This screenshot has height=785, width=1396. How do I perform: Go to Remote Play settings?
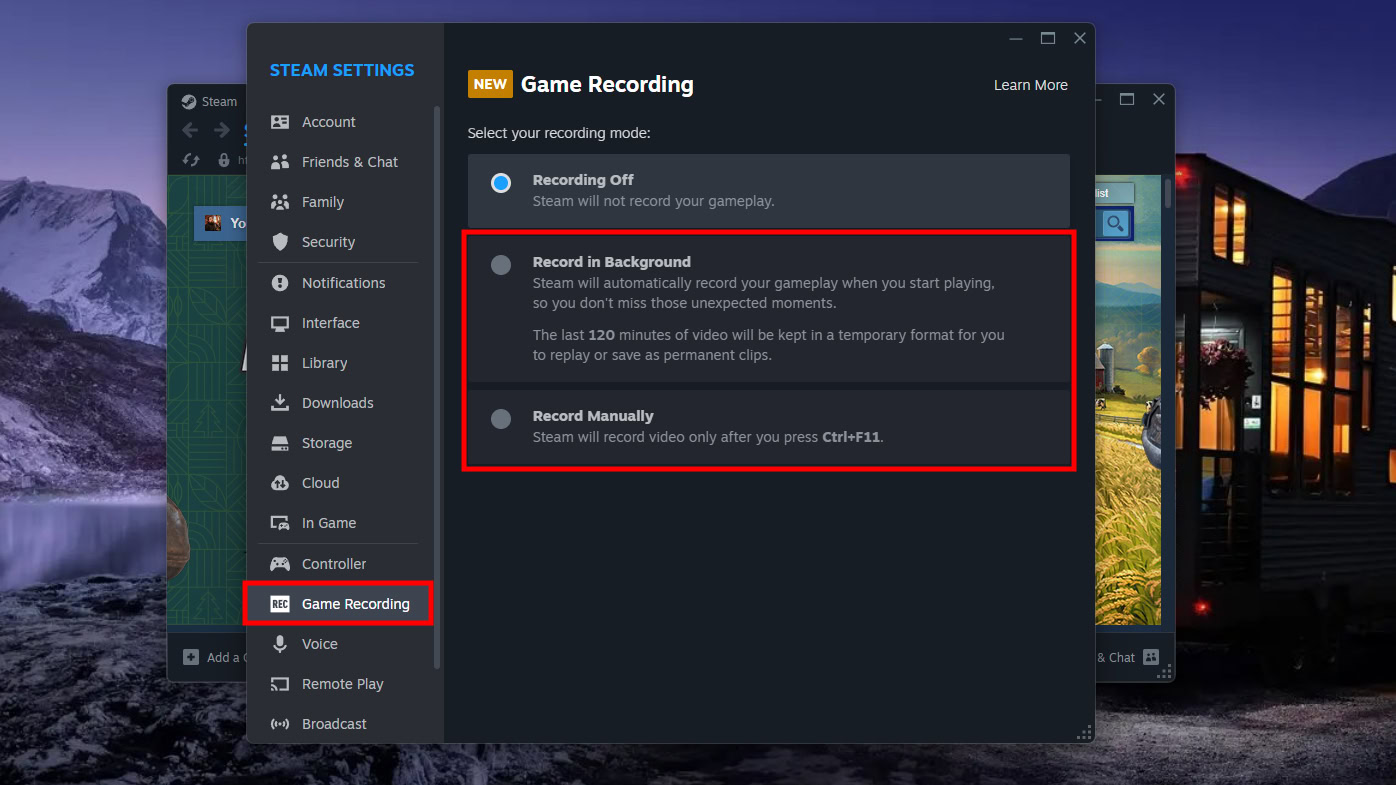point(342,684)
